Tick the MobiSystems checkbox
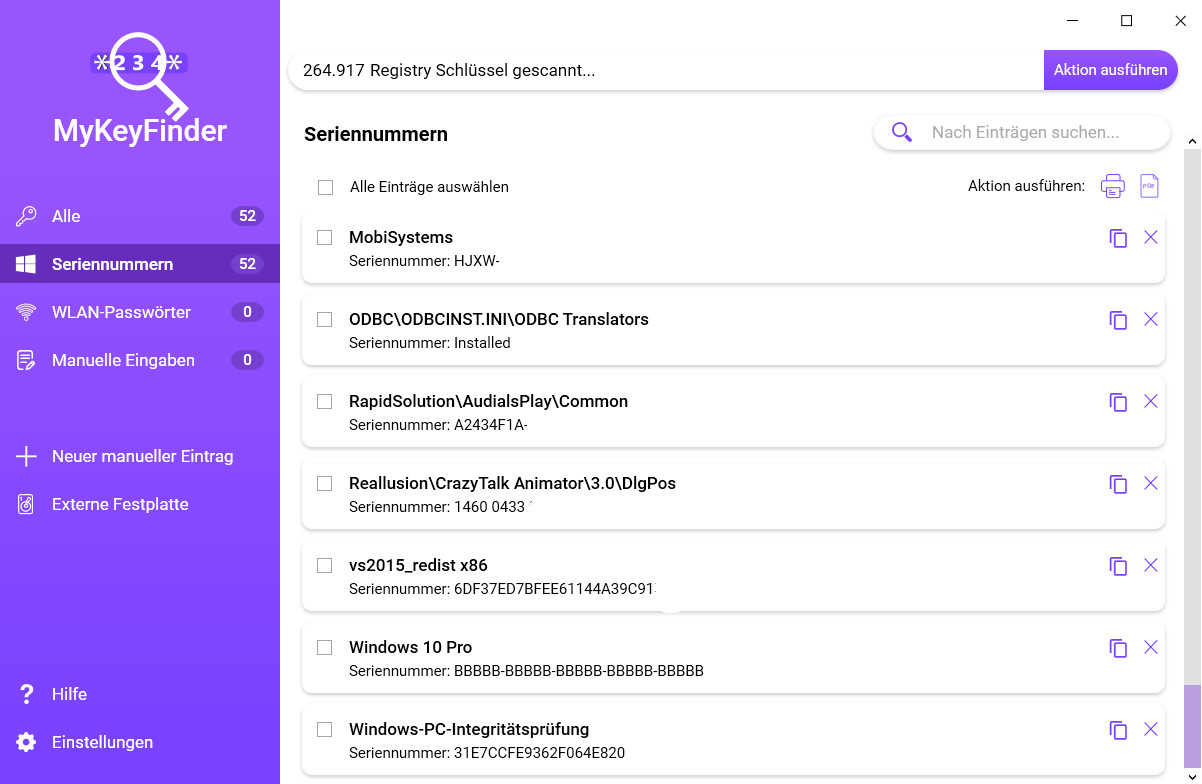Image resolution: width=1202 pixels, height=784 pixels. coord(324,237)
